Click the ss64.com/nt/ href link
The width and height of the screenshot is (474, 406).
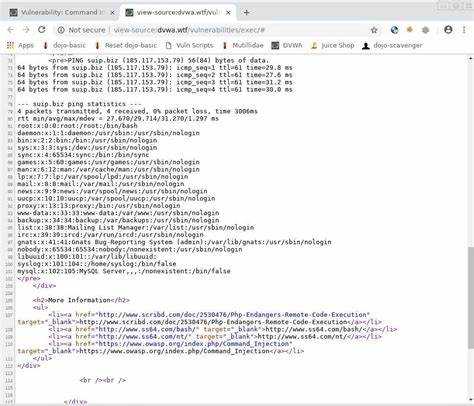click(143, 337)
